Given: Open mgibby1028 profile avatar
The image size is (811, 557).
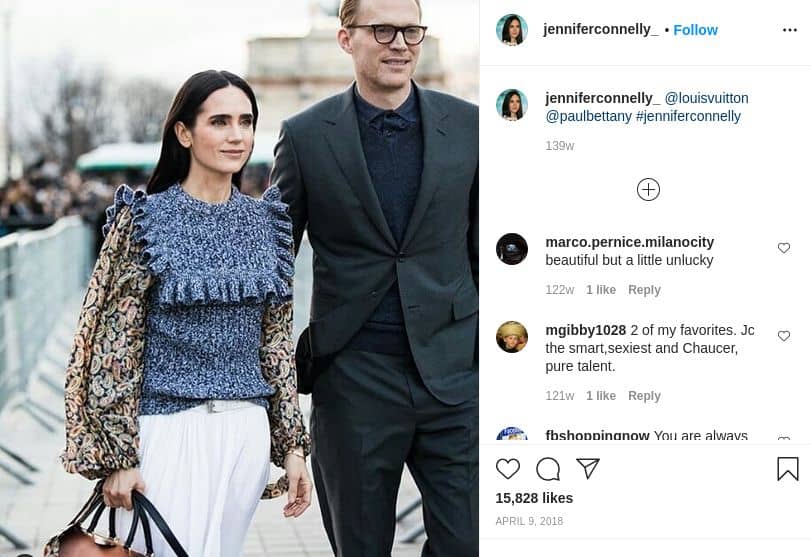Looking at the screenshot, I should [512, 337].
